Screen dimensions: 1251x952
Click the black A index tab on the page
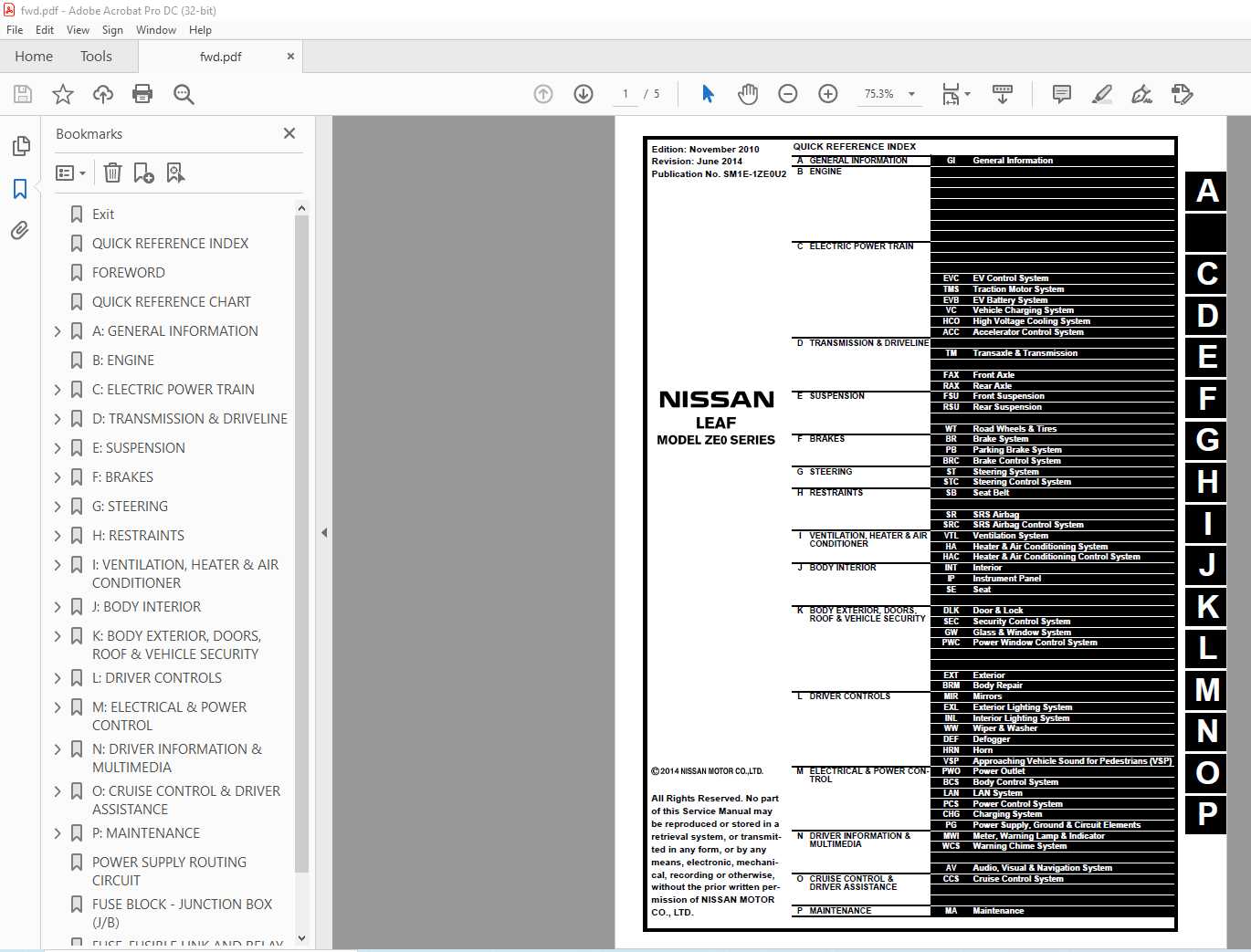1207,191
